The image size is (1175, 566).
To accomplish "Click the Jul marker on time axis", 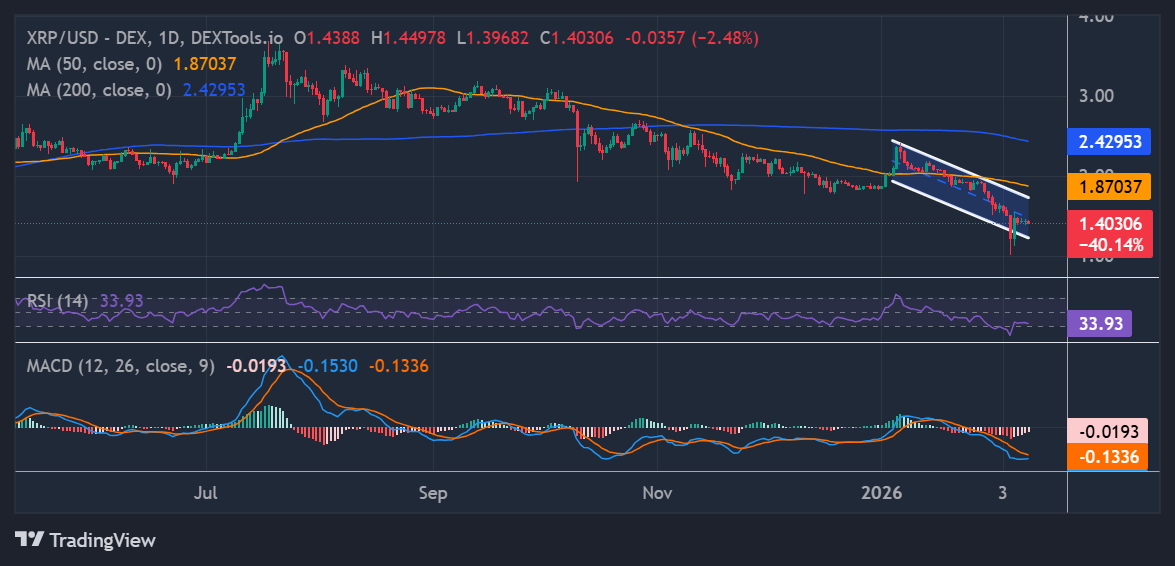I will coord(207,493).
